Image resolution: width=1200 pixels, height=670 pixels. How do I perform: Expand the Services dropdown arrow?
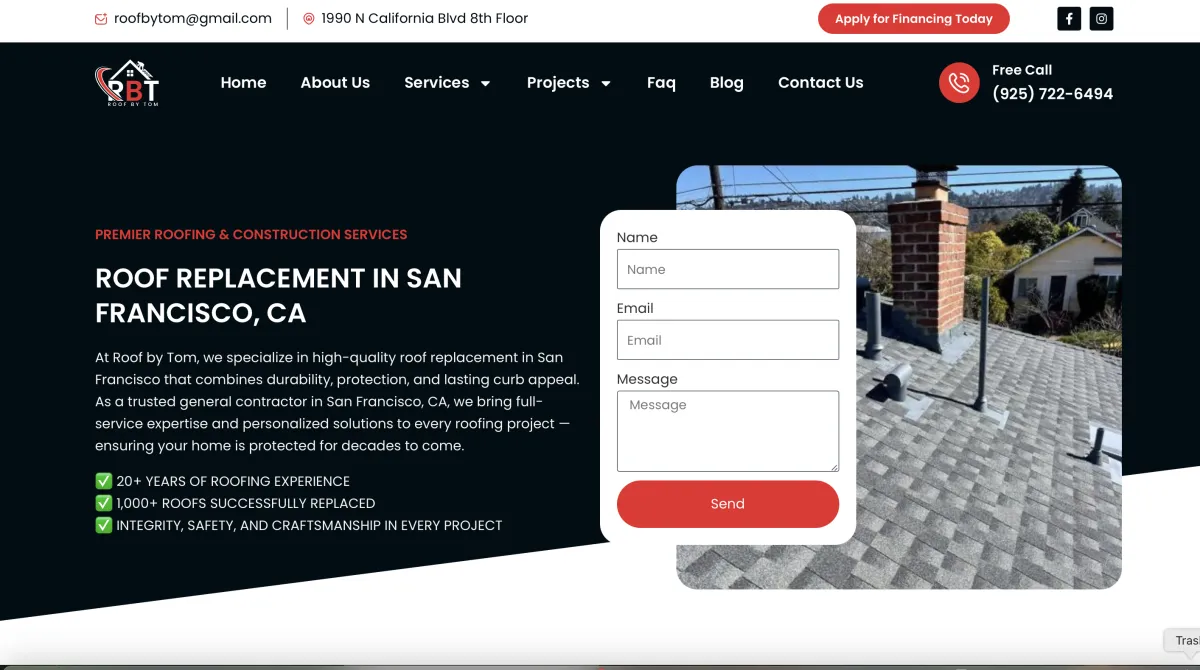coord(486,83)
